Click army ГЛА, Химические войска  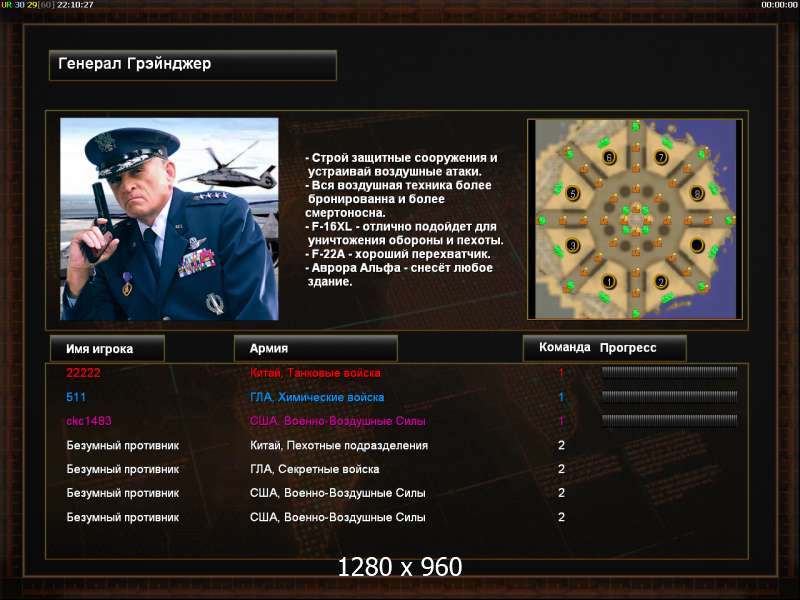point(317,397)
